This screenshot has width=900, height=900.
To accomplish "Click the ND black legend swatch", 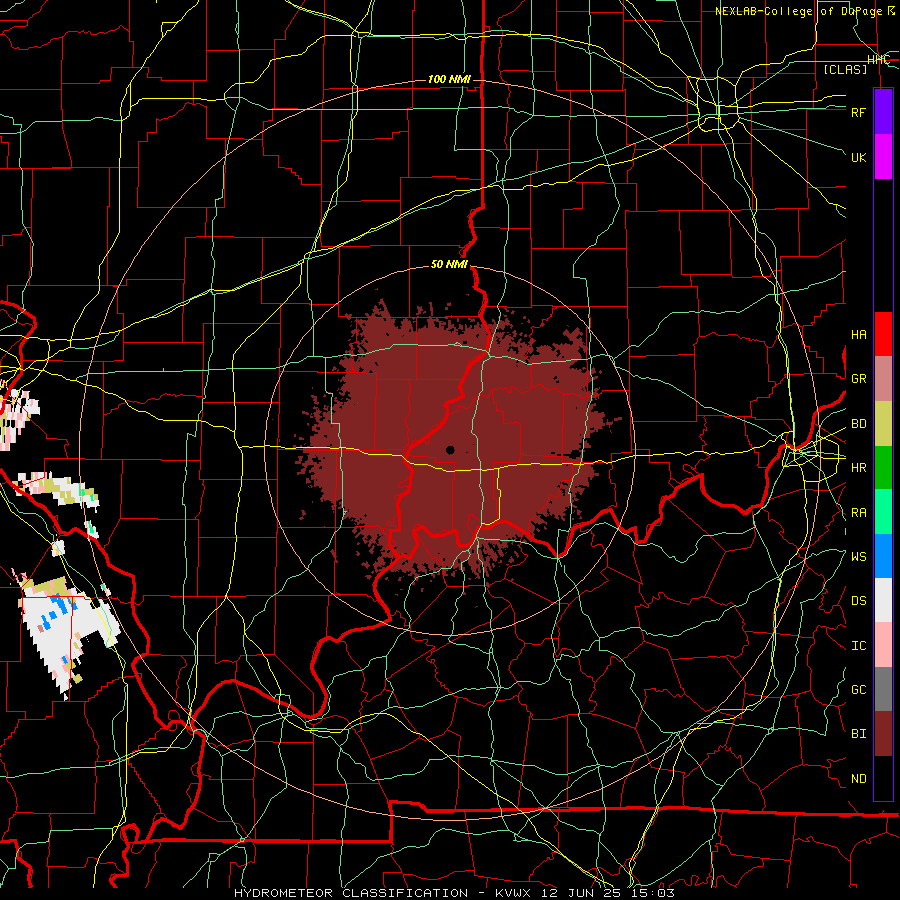I will [x=883, y=778].
